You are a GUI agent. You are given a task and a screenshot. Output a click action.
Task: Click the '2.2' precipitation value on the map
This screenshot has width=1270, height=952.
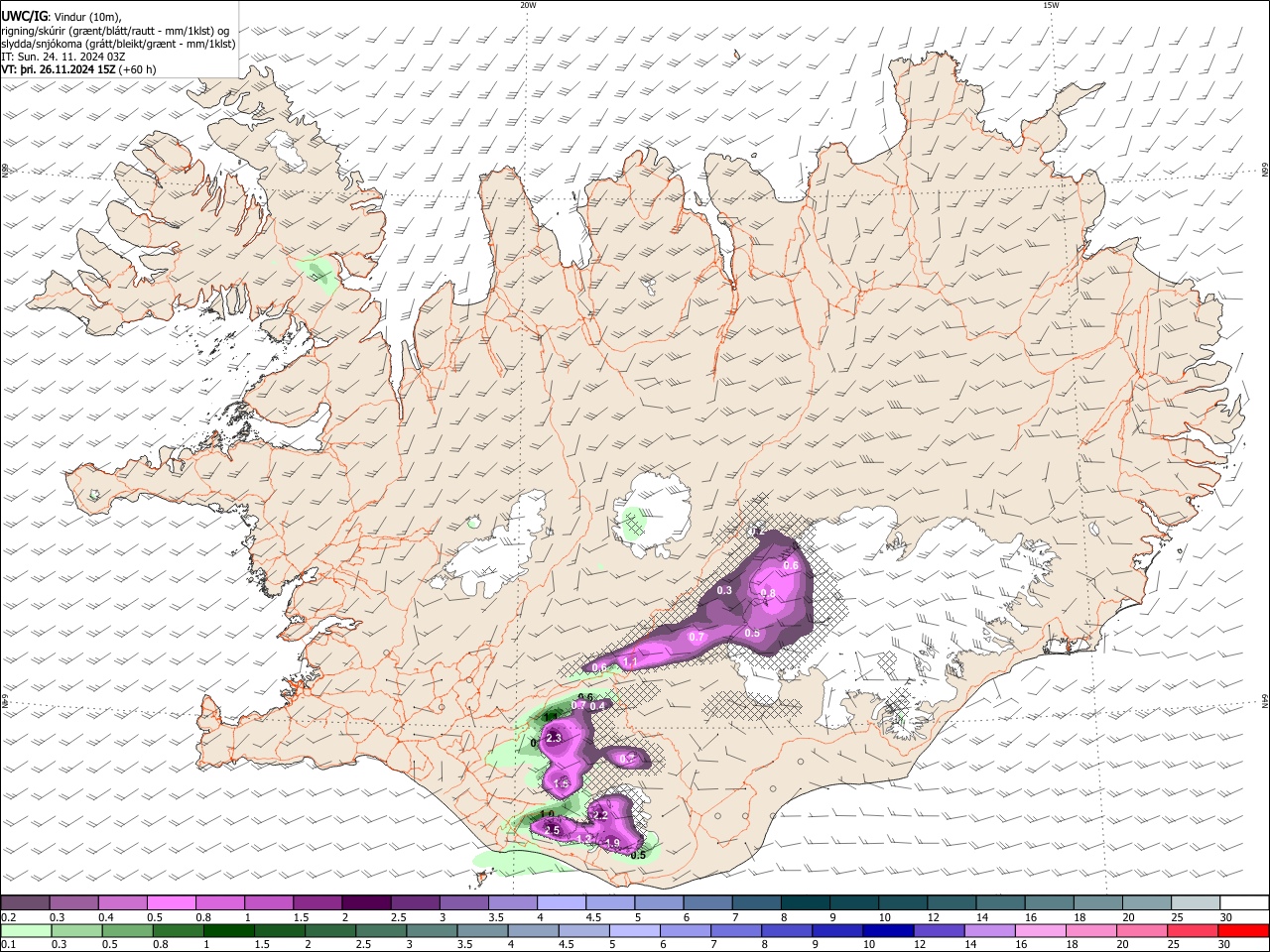[600, 815]
